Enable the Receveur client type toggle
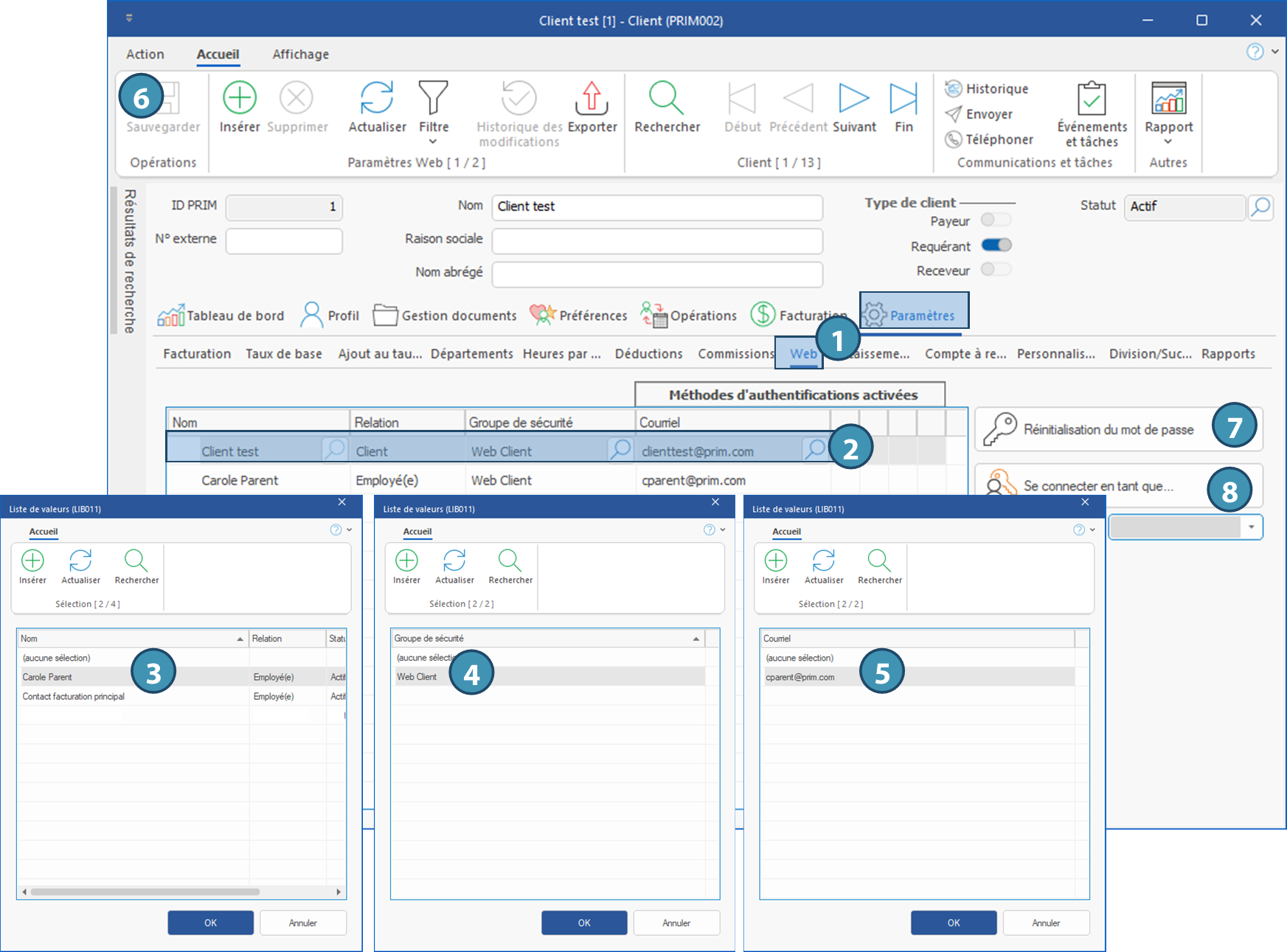This screenshot has height=952, width=1287. (996, 270)
